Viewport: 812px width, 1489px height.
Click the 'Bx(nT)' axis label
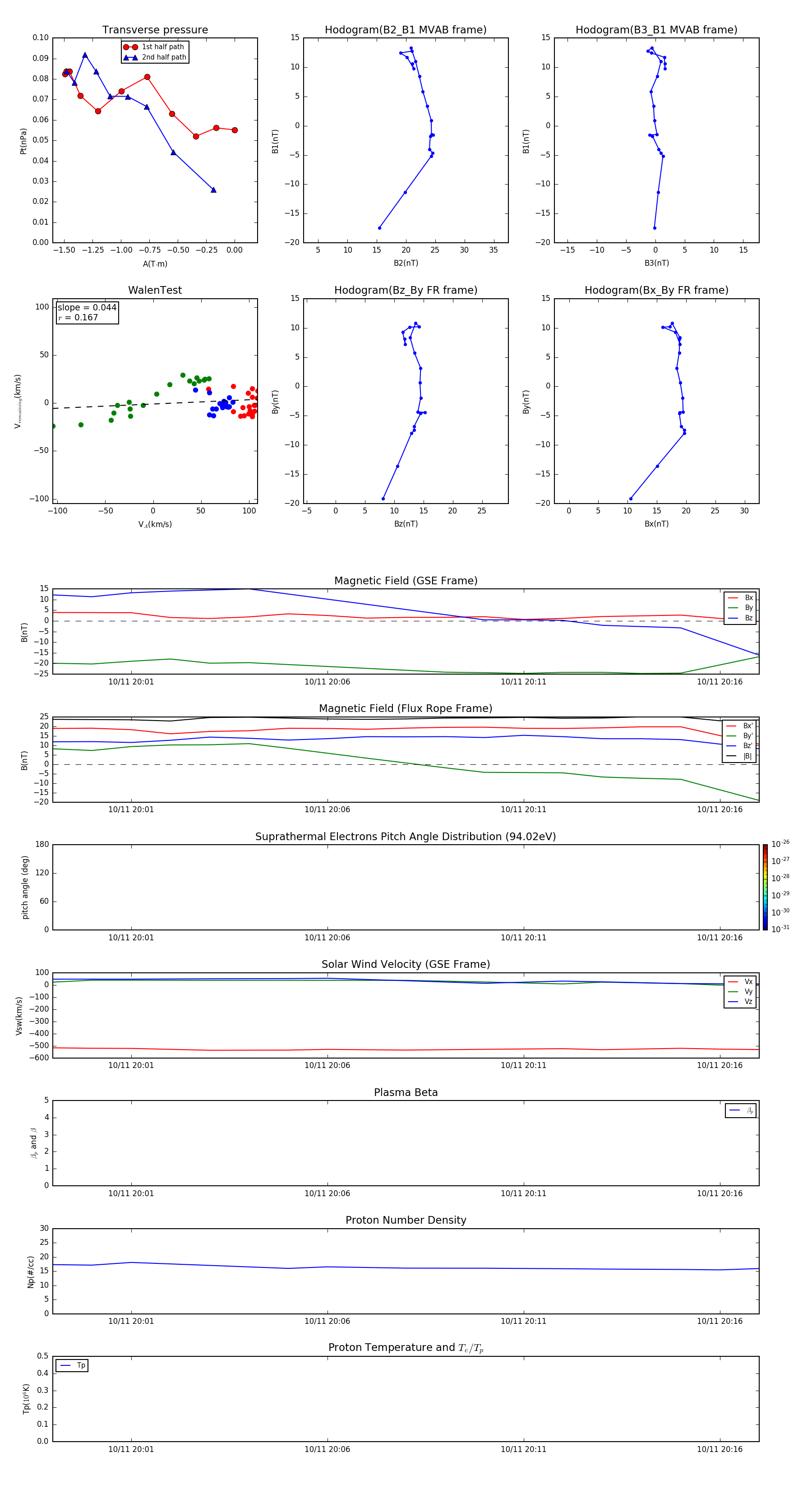coord(656,524)
